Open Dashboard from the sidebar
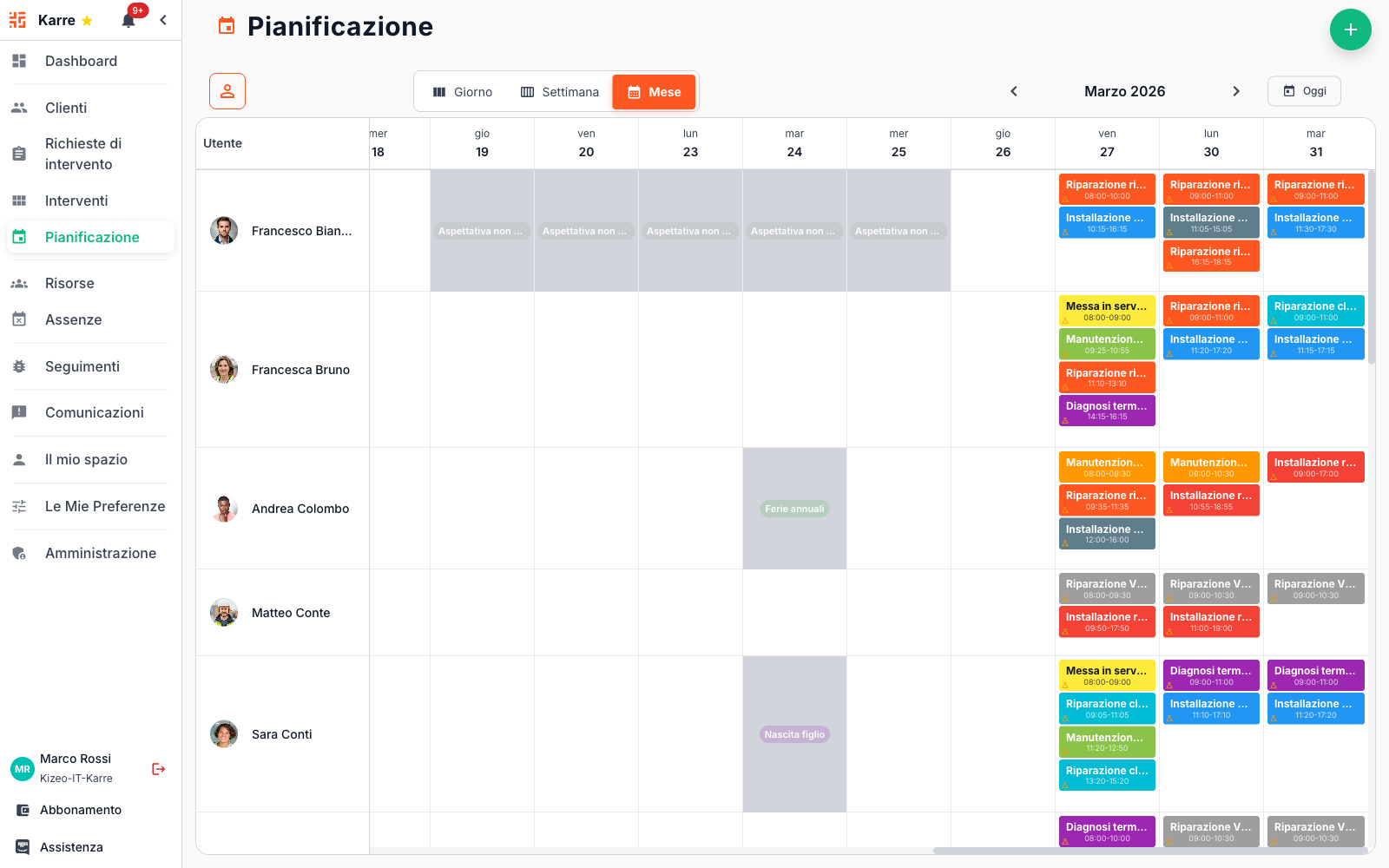The height and width of the screenshot is (868, 1389). (x=81, y=61)
